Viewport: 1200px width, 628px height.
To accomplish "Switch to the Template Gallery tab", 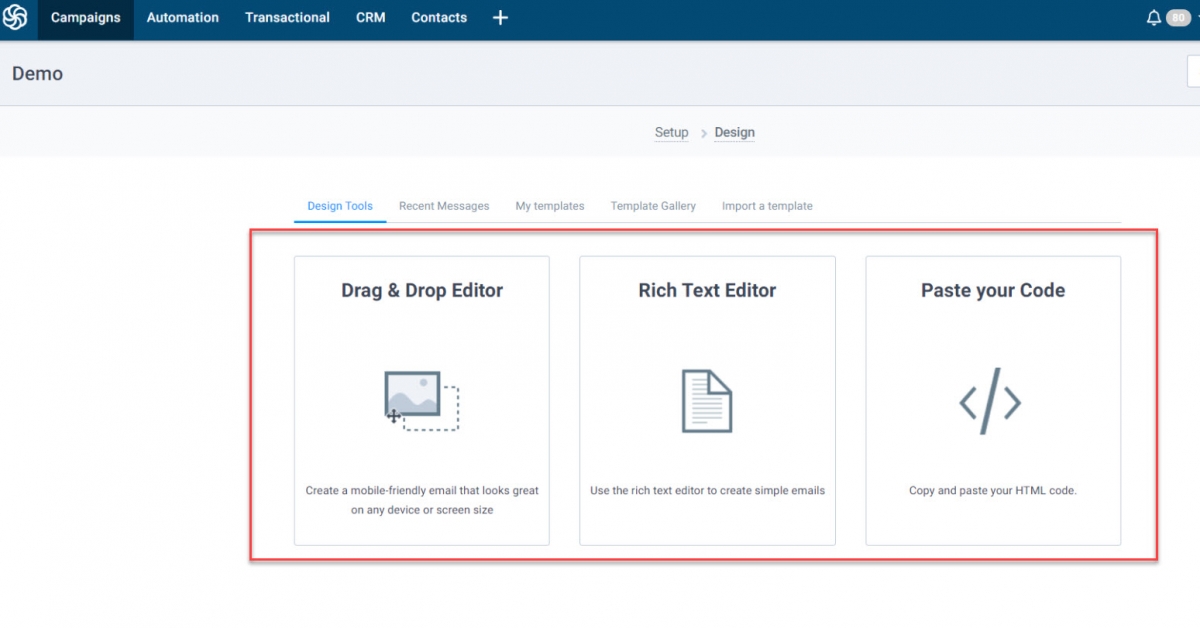I will tap(653, 206).
